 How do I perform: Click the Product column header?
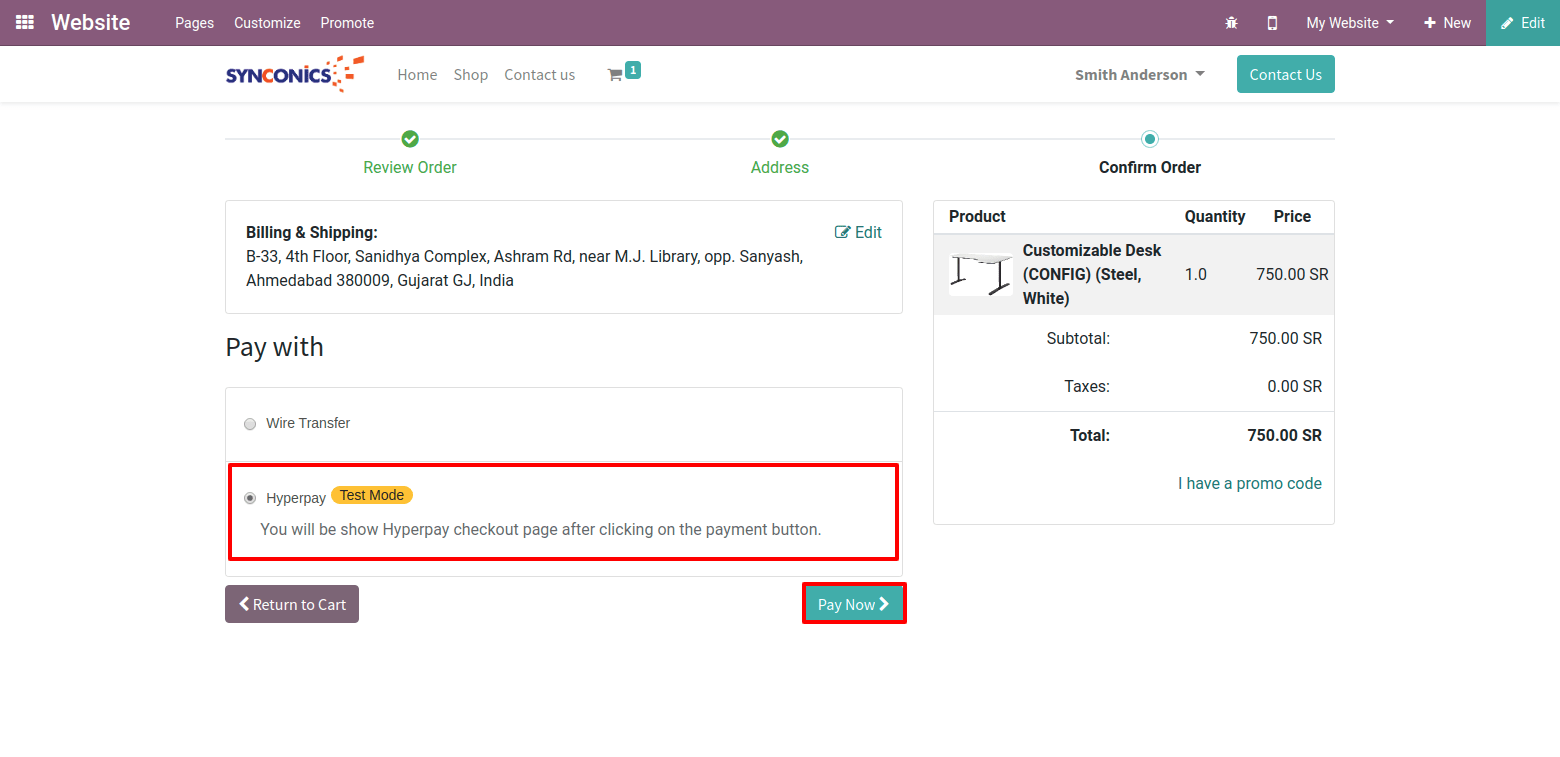coord(977,216)
